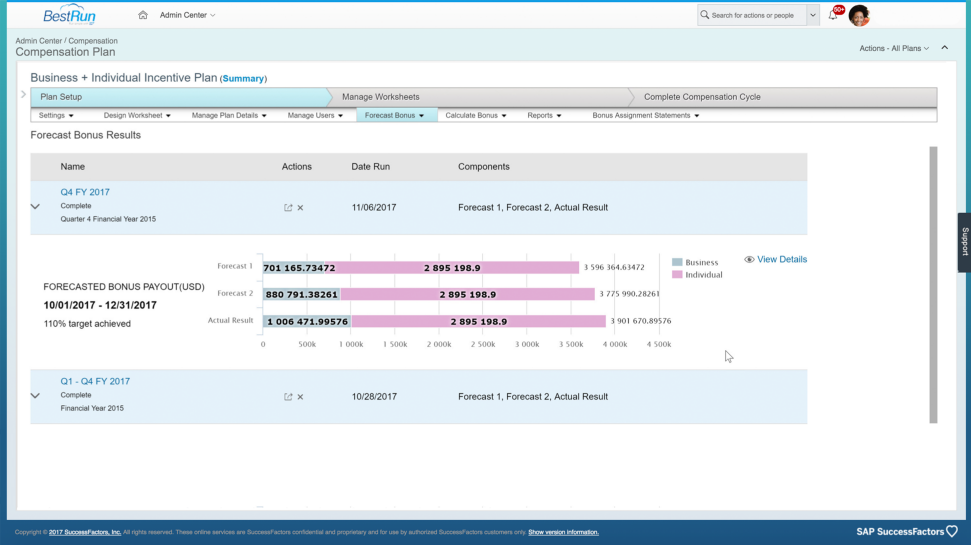
Task: Delete the Q4 FY 2017 forecast run
Action: coord(300,207)
